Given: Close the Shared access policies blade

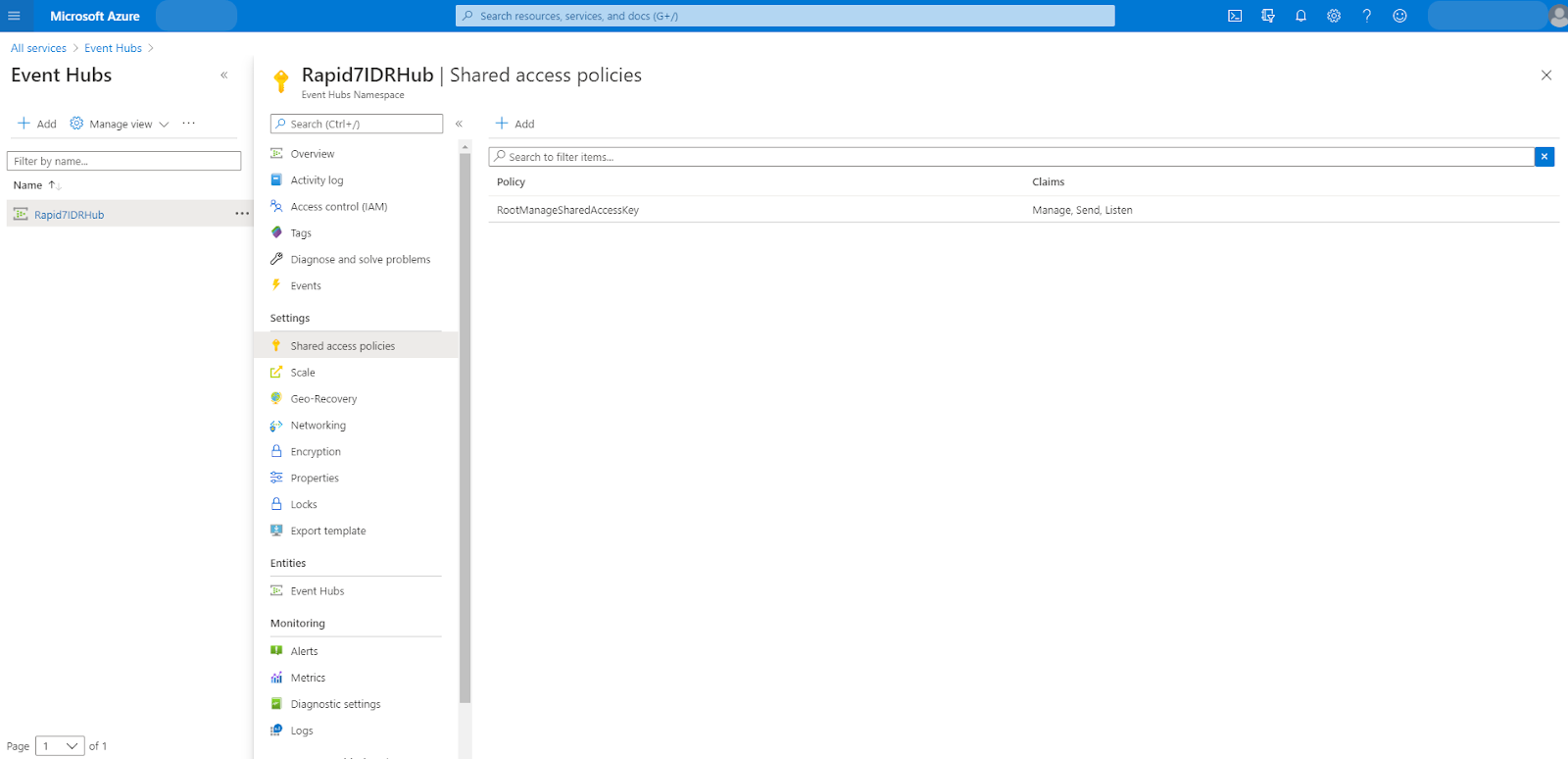Looking at the screenshot, I should click(1546, 76).
